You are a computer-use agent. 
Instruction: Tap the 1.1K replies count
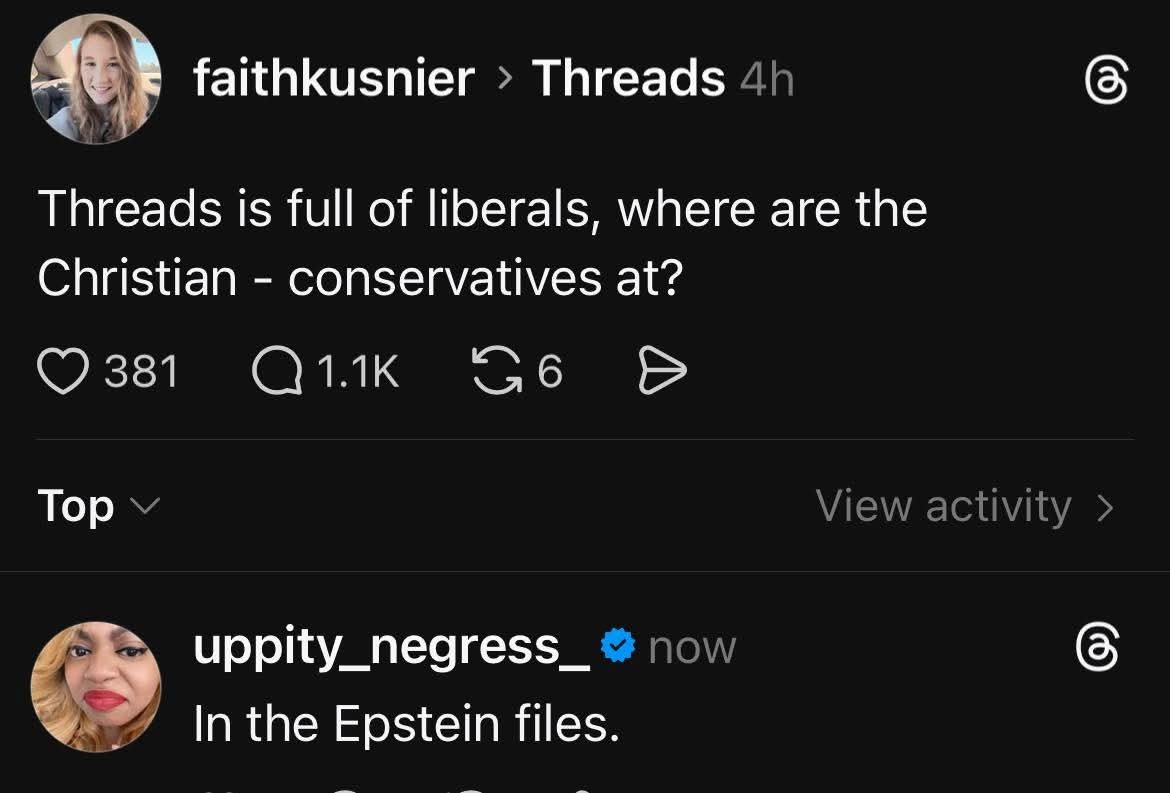pyautogui.click(x=357, y=373)
